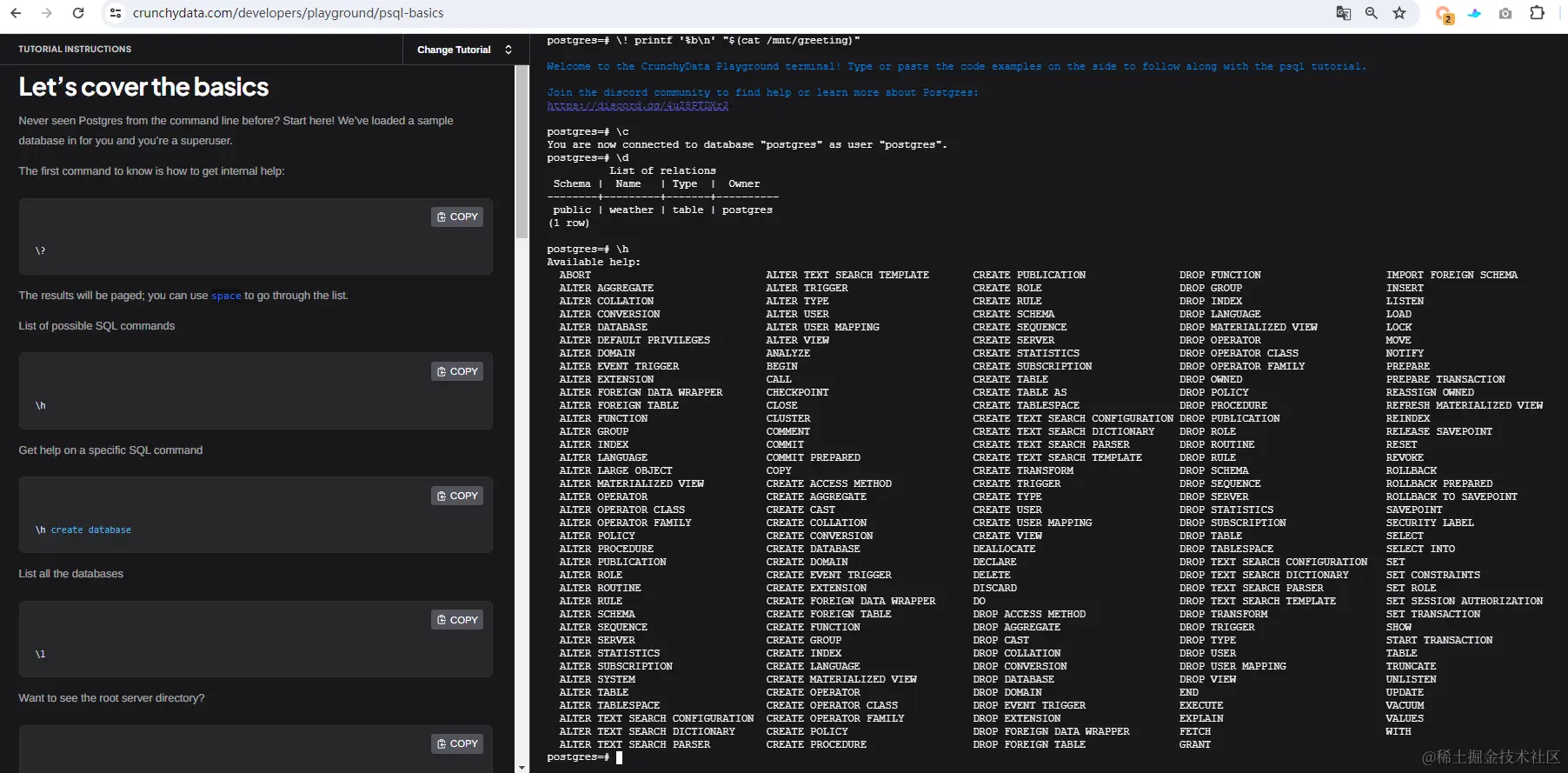Click 'DROP FOREIGN TABLE' in help list
The width and height of the screenshot is (1568, 773).
click(1029, 744)
